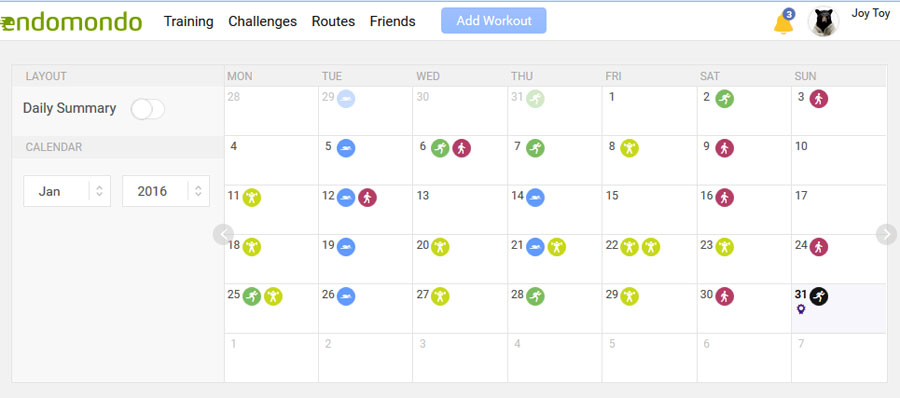Open the notification bell with 3 alerts

coord(783,22)
